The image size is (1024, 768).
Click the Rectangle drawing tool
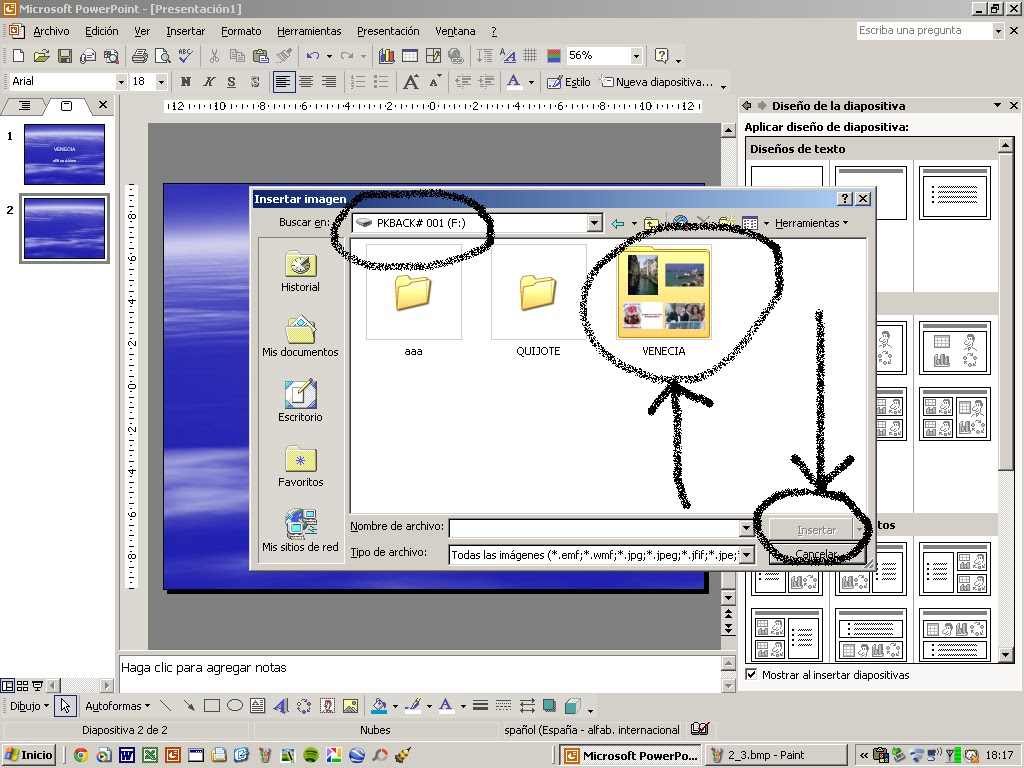[212, 706]
